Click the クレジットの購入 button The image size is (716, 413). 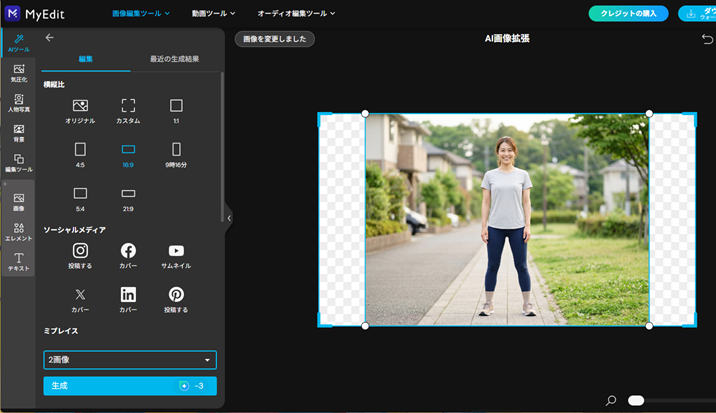[628, 14]
